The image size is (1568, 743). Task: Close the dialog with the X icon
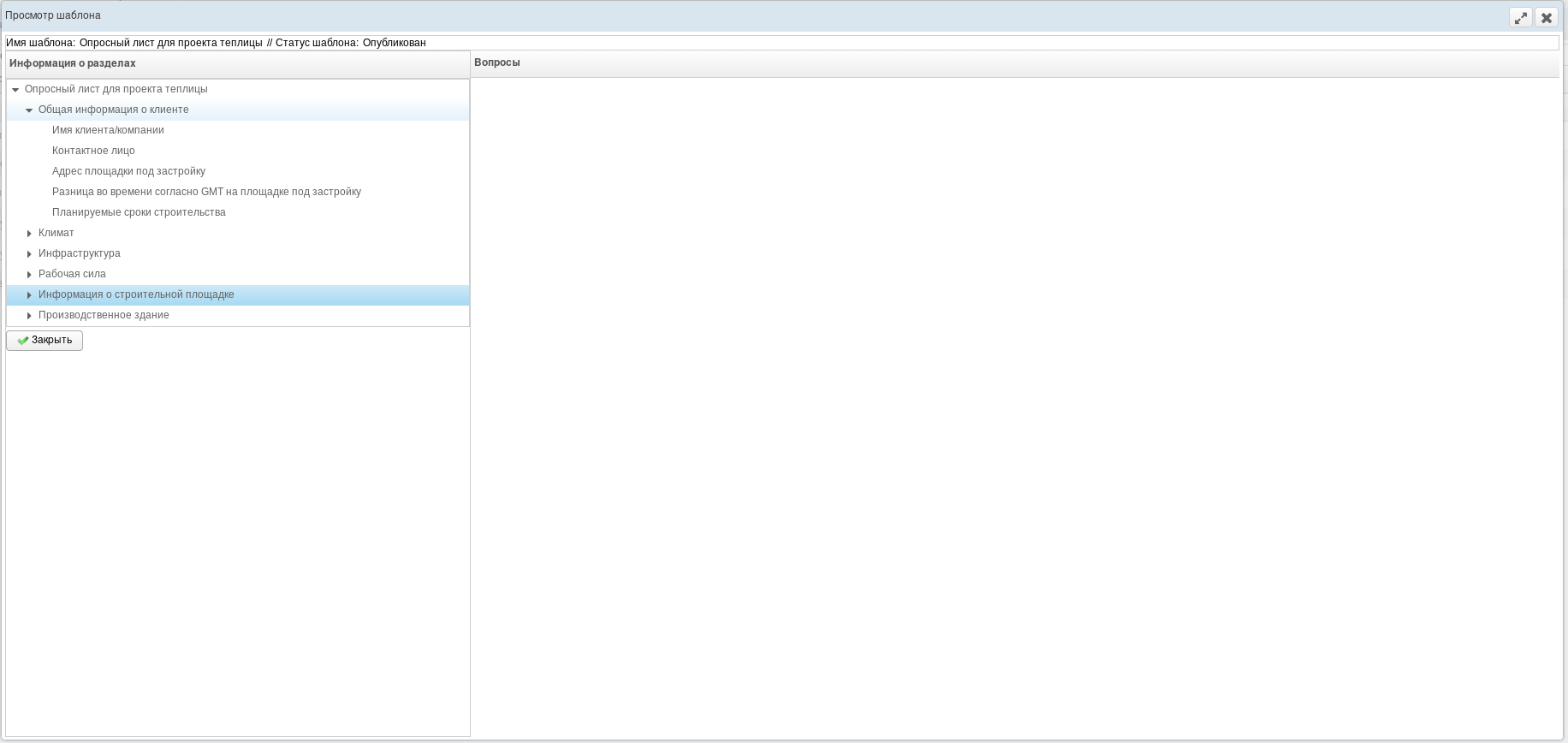[1546, 17]
